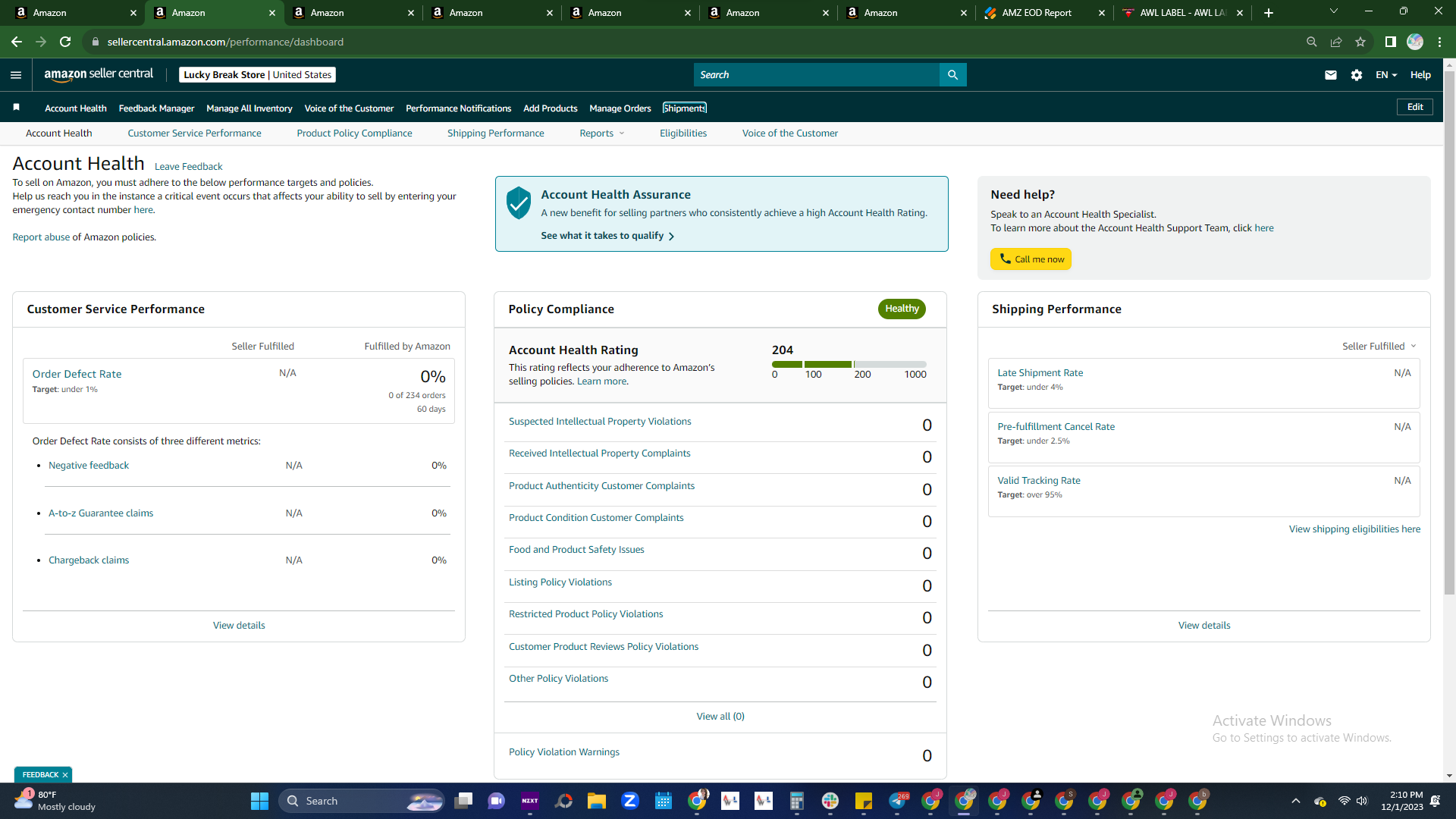
Task: Click the share page icon in address bar
Action: click(1336, 42)
